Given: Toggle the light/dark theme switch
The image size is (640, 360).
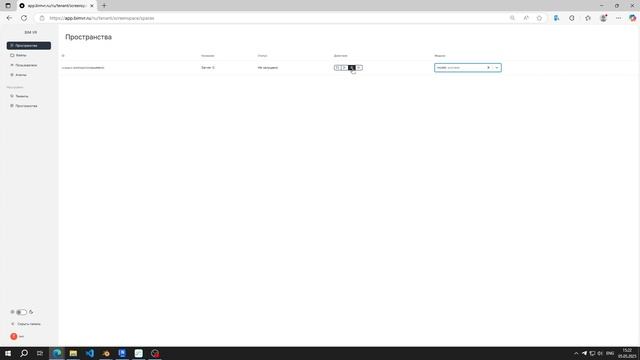Looking at the screenshot, I should 21,312.
